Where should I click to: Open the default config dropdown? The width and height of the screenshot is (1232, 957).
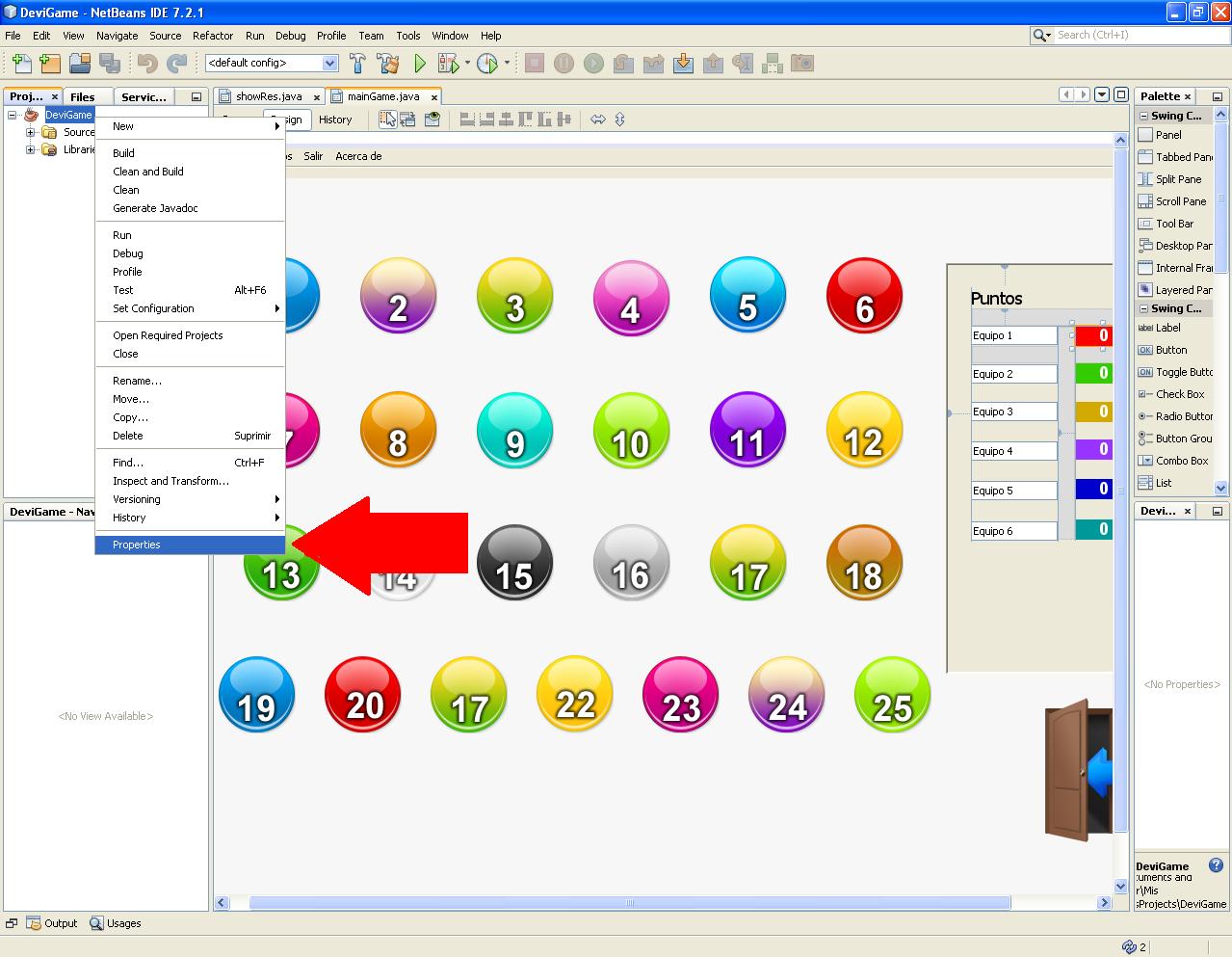[x=330, y=63]
